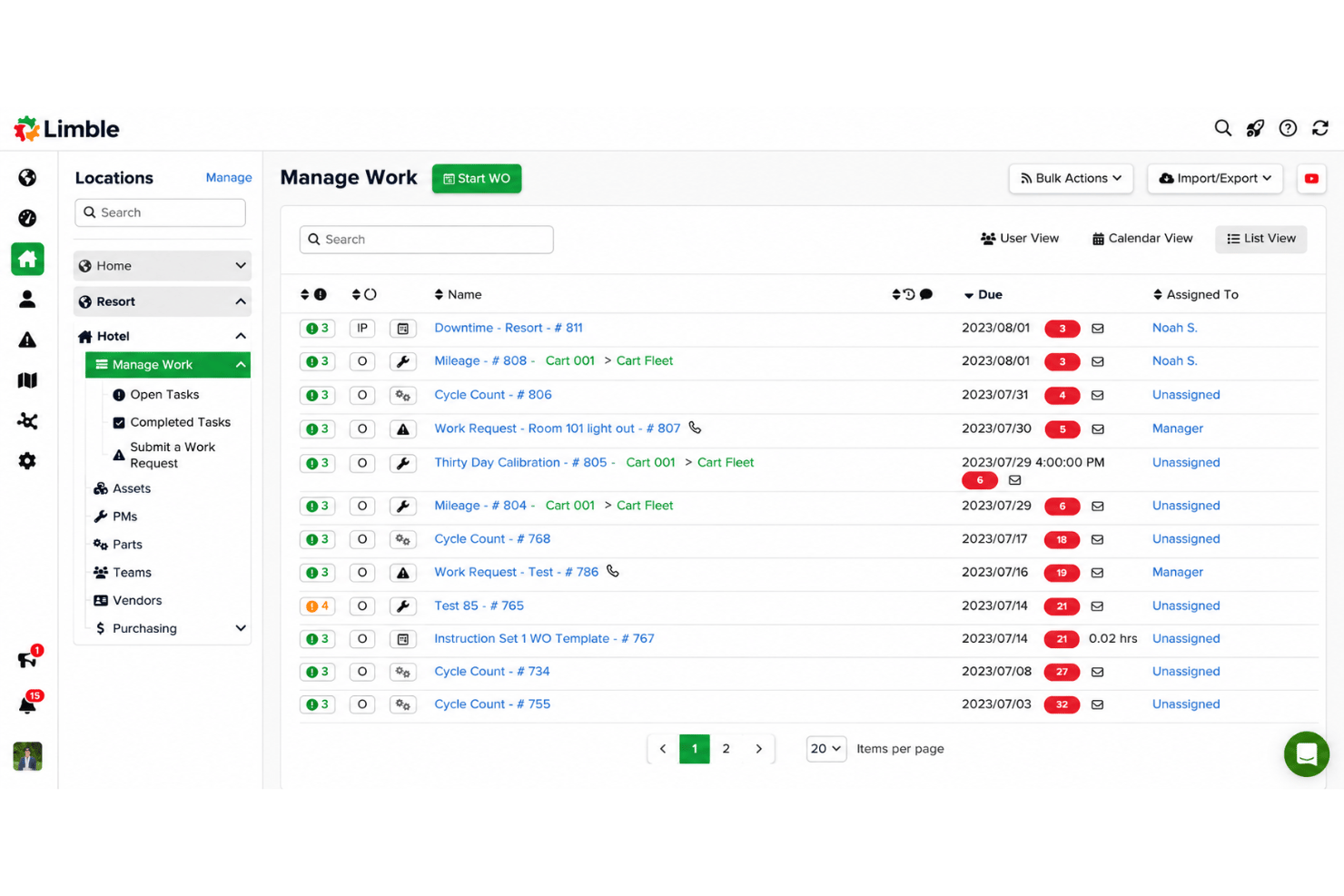Expand the Purchasing menu chevron

(241, 628)
